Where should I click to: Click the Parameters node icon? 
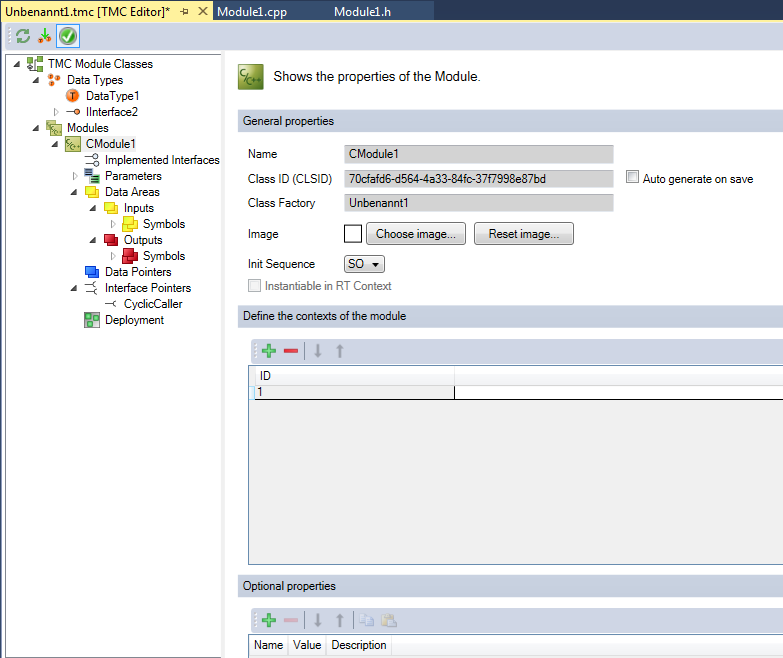tap(92, 176)
